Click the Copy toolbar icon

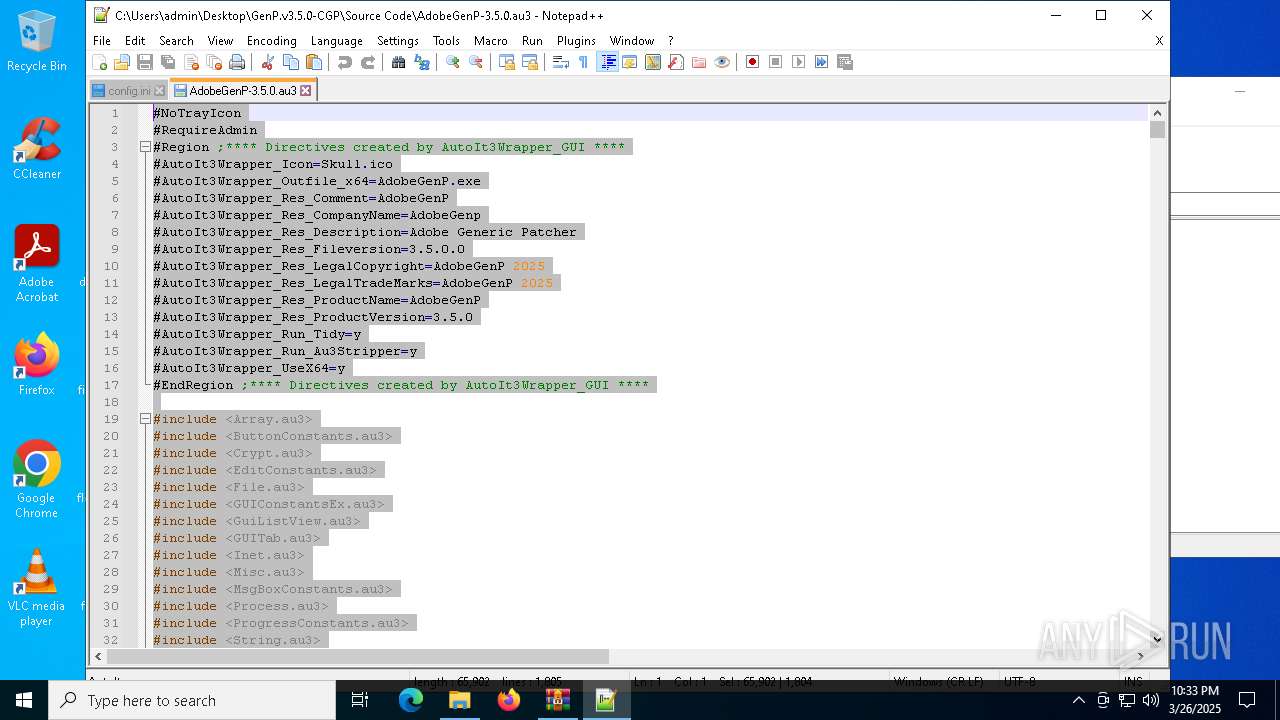pyautogui.click(x=291, y=62)
